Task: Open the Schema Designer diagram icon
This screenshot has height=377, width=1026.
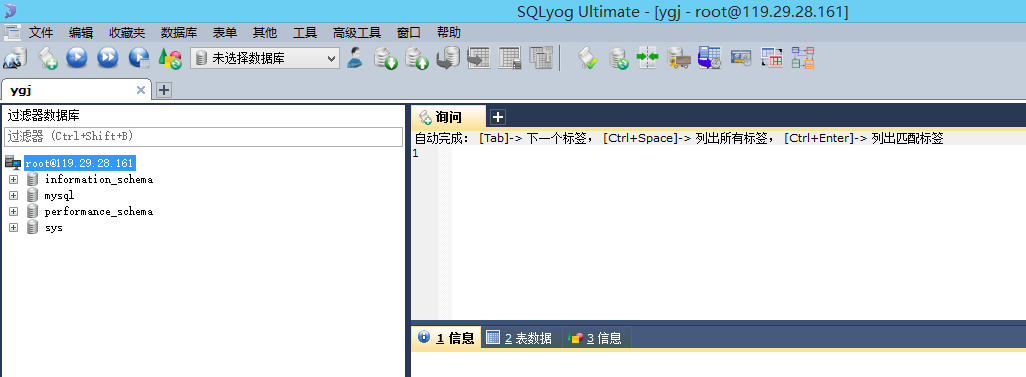Action: (x=803, y=58)
